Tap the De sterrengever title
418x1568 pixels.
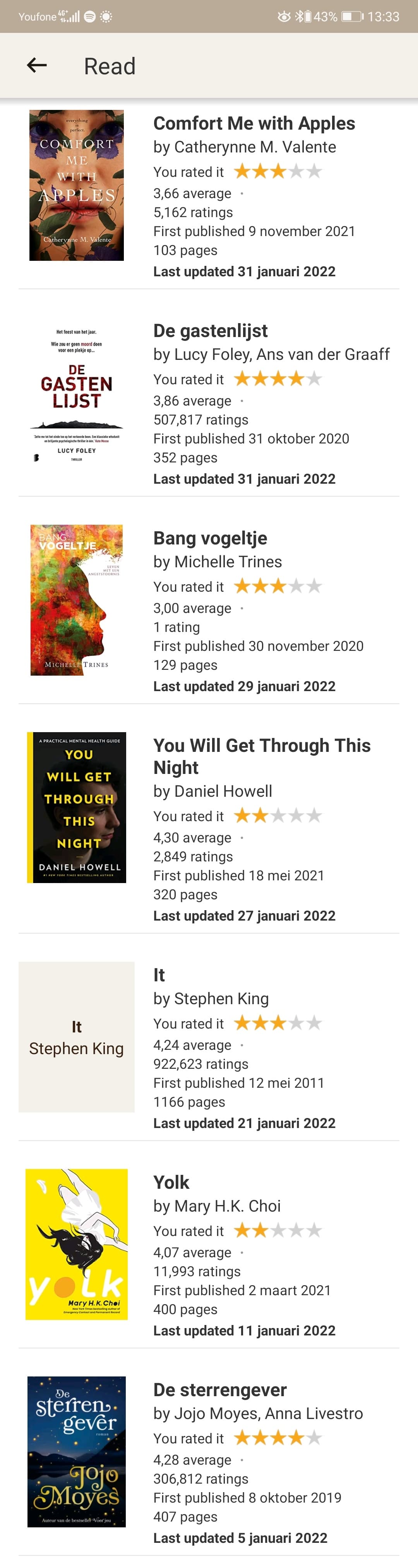coord(220,1390)
